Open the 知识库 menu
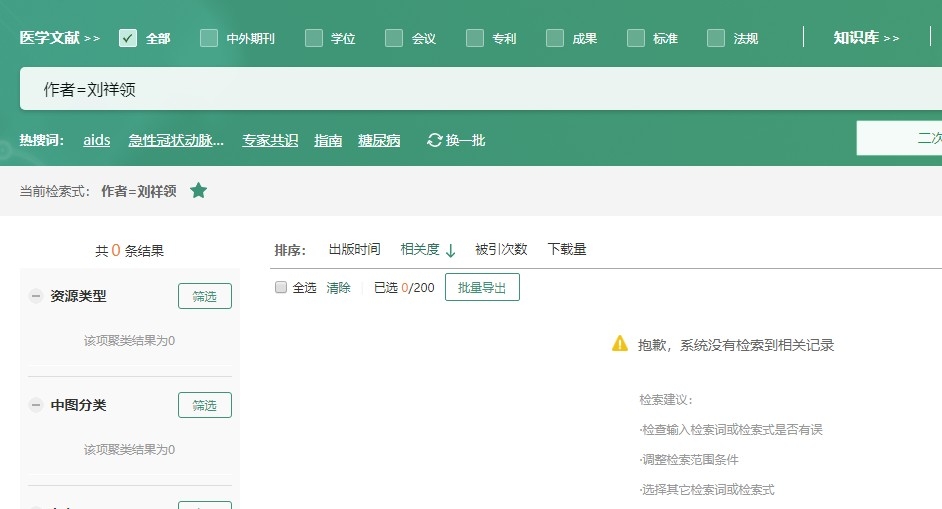This screenshot has height=509, width=942. [x=866, y=38]
